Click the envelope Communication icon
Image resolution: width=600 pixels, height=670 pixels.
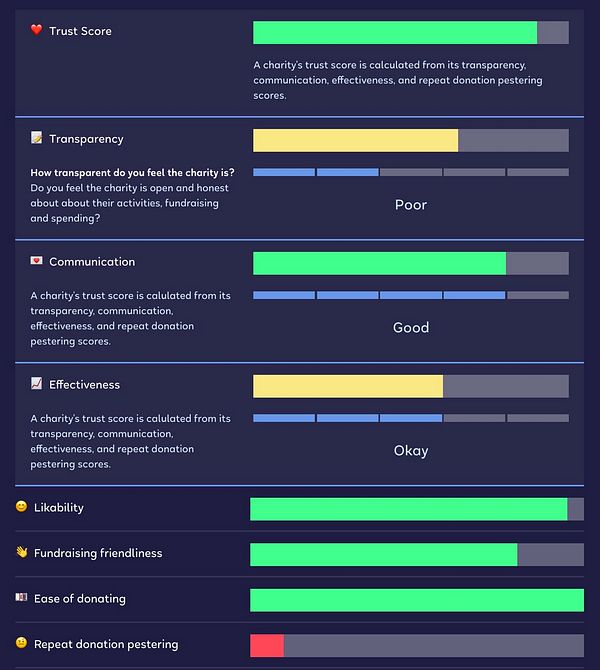[x=36, y=260]
